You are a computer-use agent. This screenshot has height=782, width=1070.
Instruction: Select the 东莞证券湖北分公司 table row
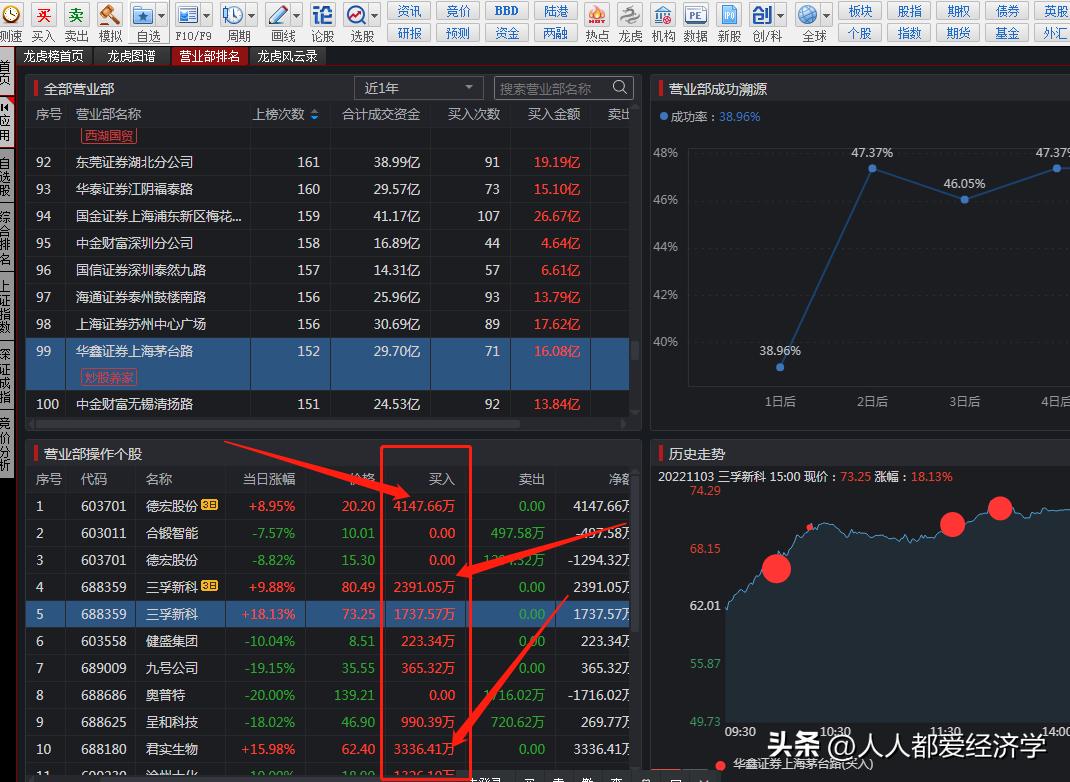(135, 162)
